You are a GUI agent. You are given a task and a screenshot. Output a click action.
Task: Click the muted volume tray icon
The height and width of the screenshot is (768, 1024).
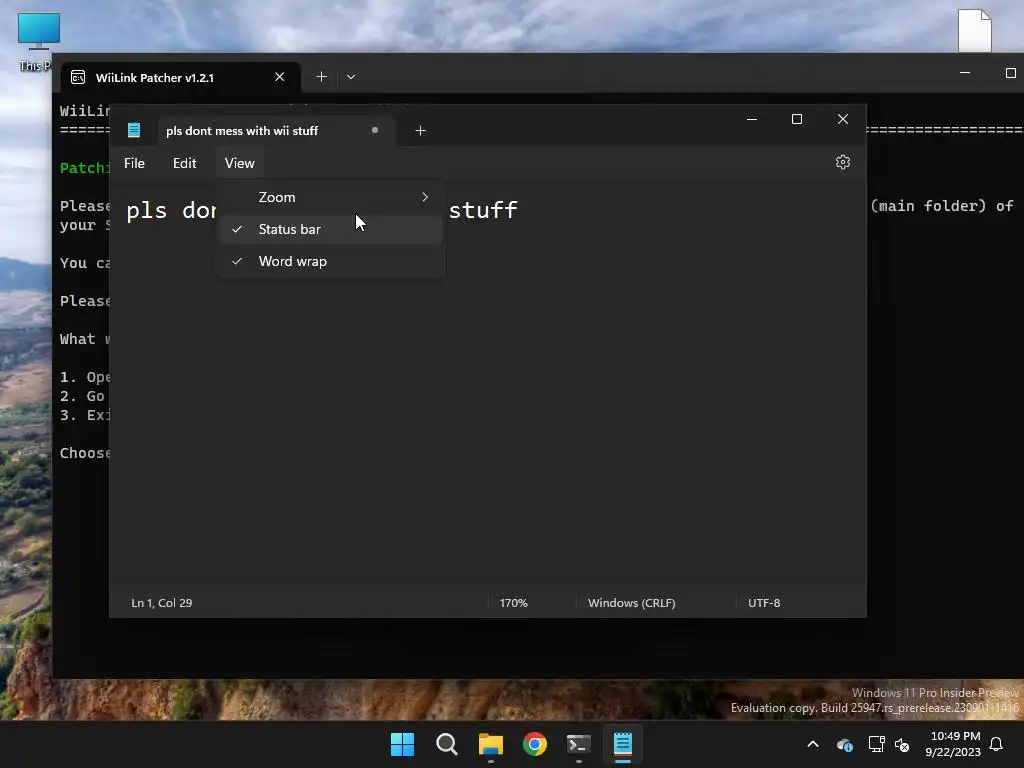[x=902, y=744]
